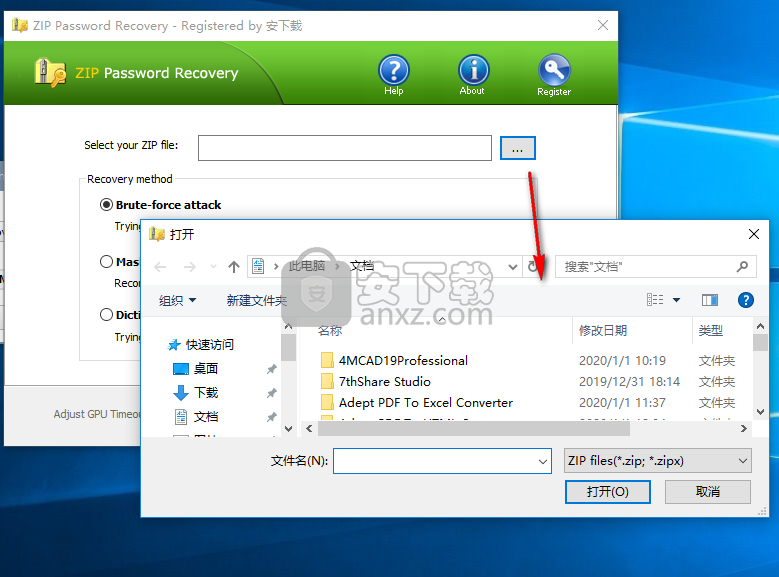Expand the address bar history dropdown

click(x=513, y=267)
